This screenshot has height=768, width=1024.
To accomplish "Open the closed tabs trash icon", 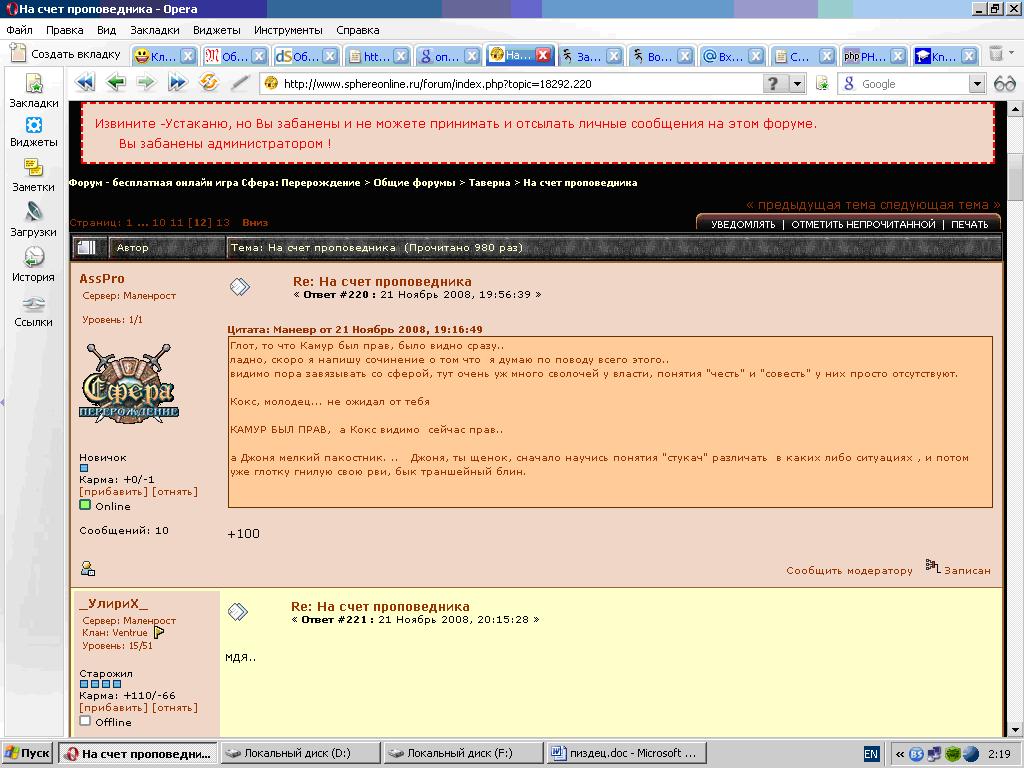I will 995,54.
